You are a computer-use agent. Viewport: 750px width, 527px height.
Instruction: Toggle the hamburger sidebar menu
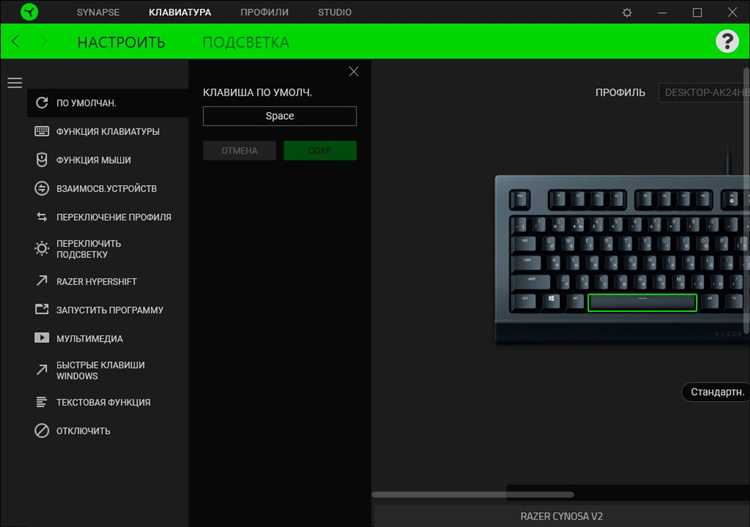(15, 82)
